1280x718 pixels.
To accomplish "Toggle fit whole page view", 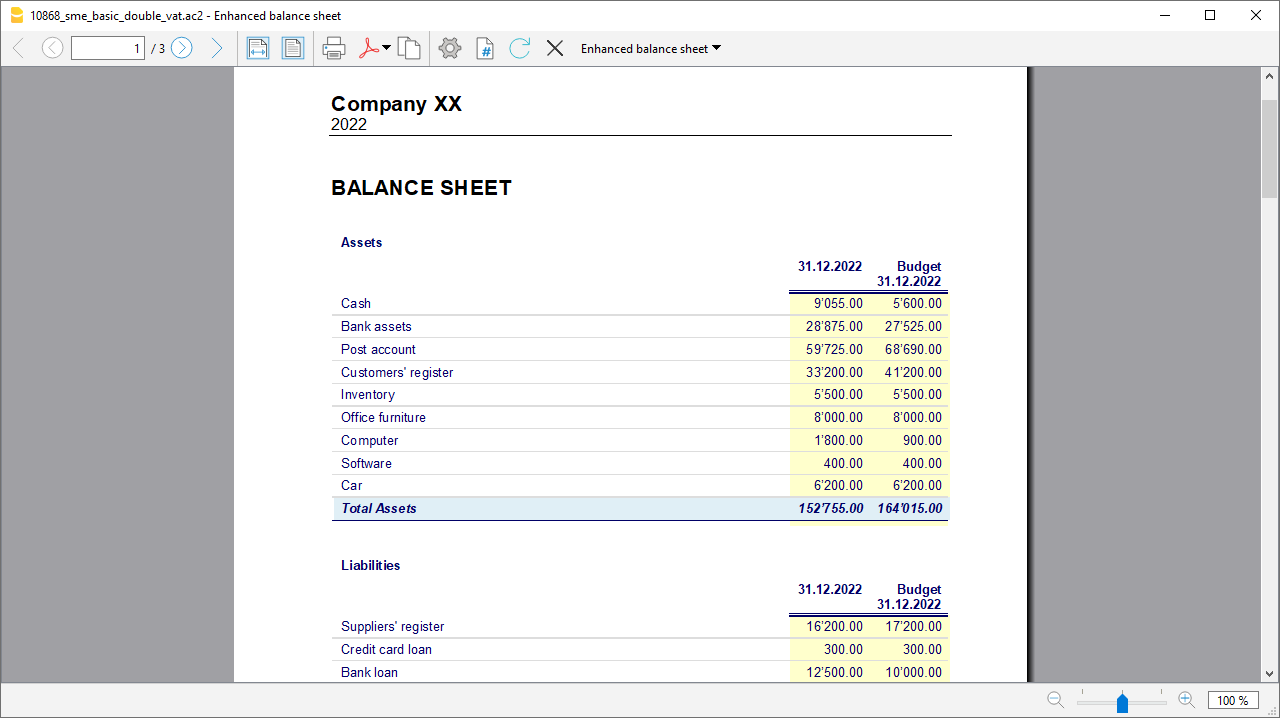I will pos(293,48).
